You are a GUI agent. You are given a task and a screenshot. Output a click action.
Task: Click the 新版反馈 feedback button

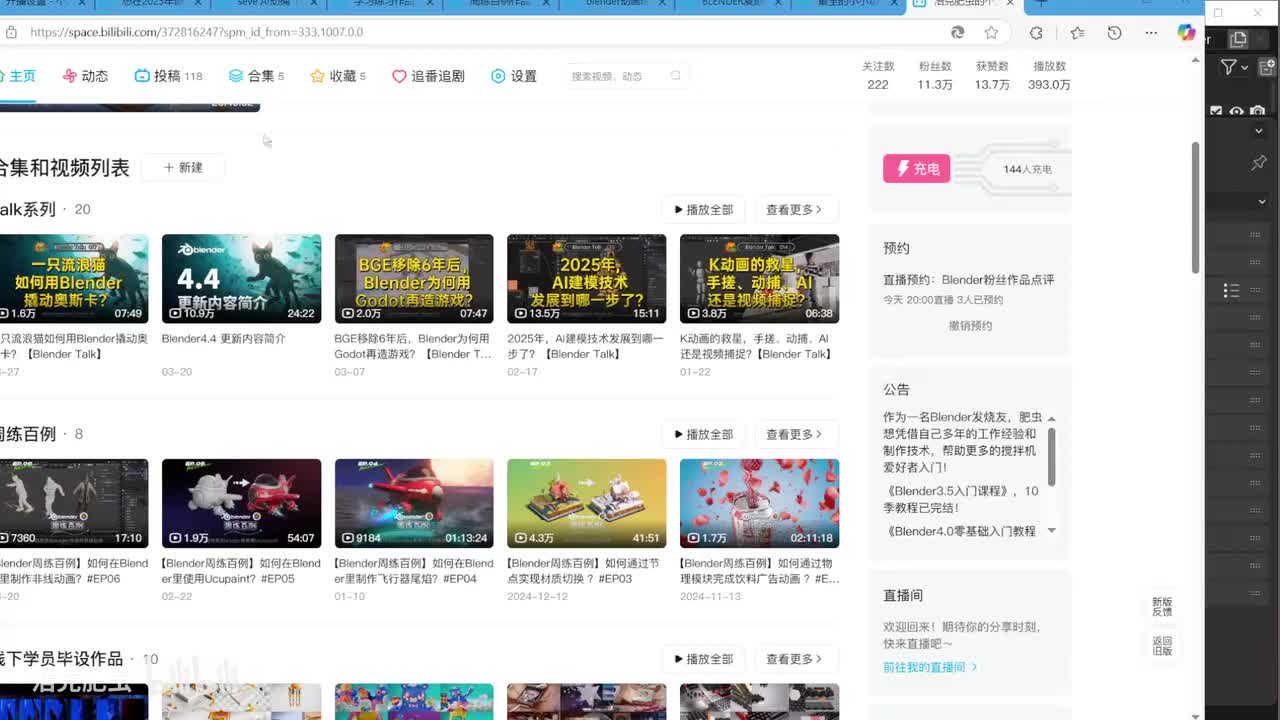1162,607
